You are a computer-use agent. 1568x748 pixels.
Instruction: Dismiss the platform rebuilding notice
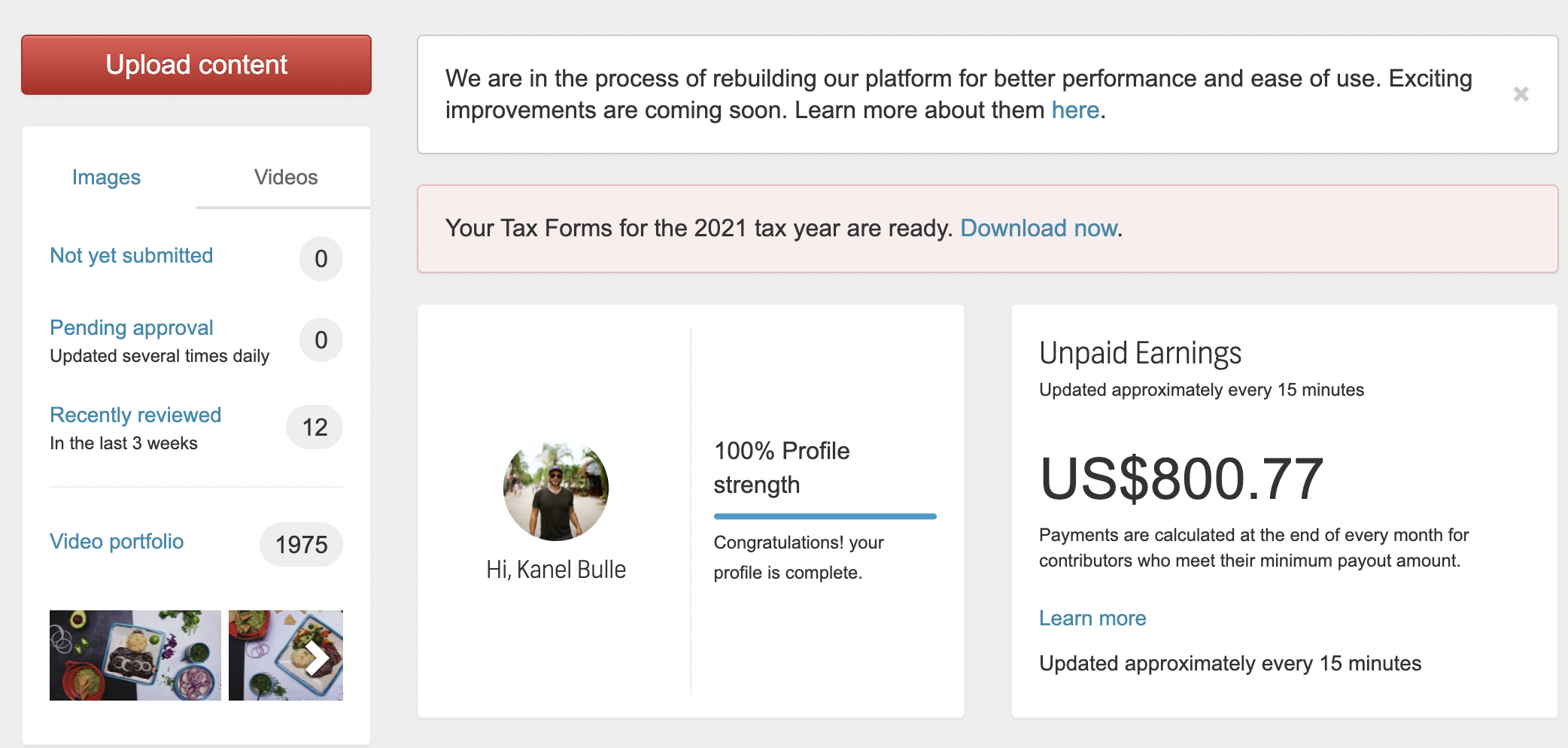coord(1521,94)
